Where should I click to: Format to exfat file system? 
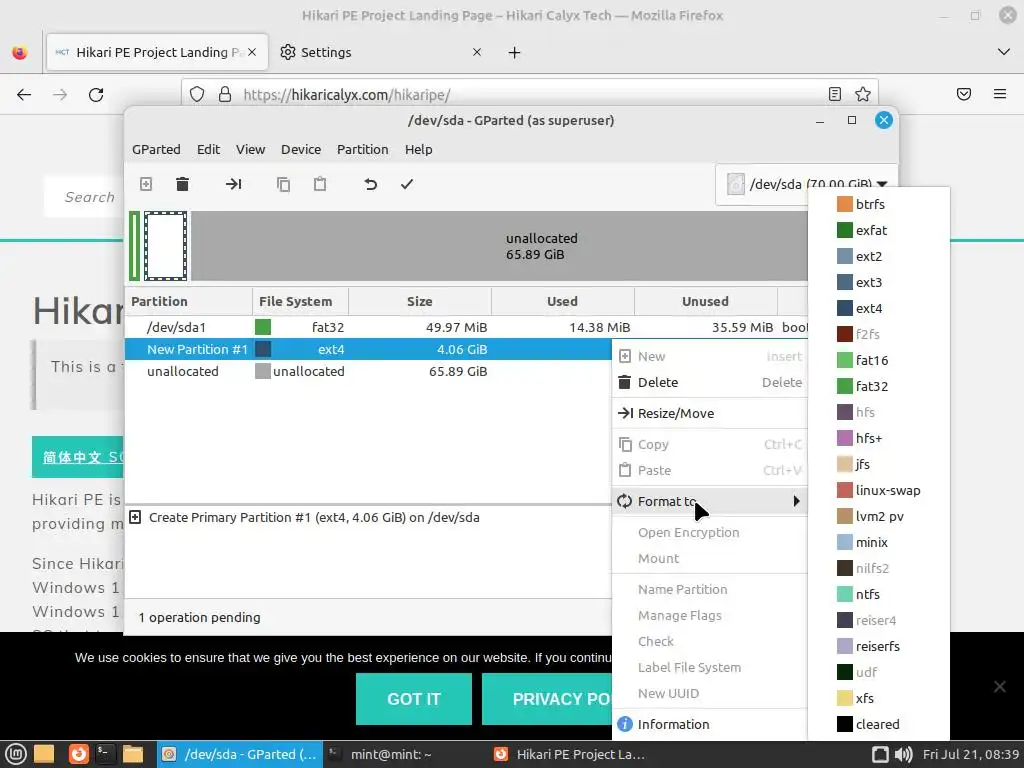point(879,231)
